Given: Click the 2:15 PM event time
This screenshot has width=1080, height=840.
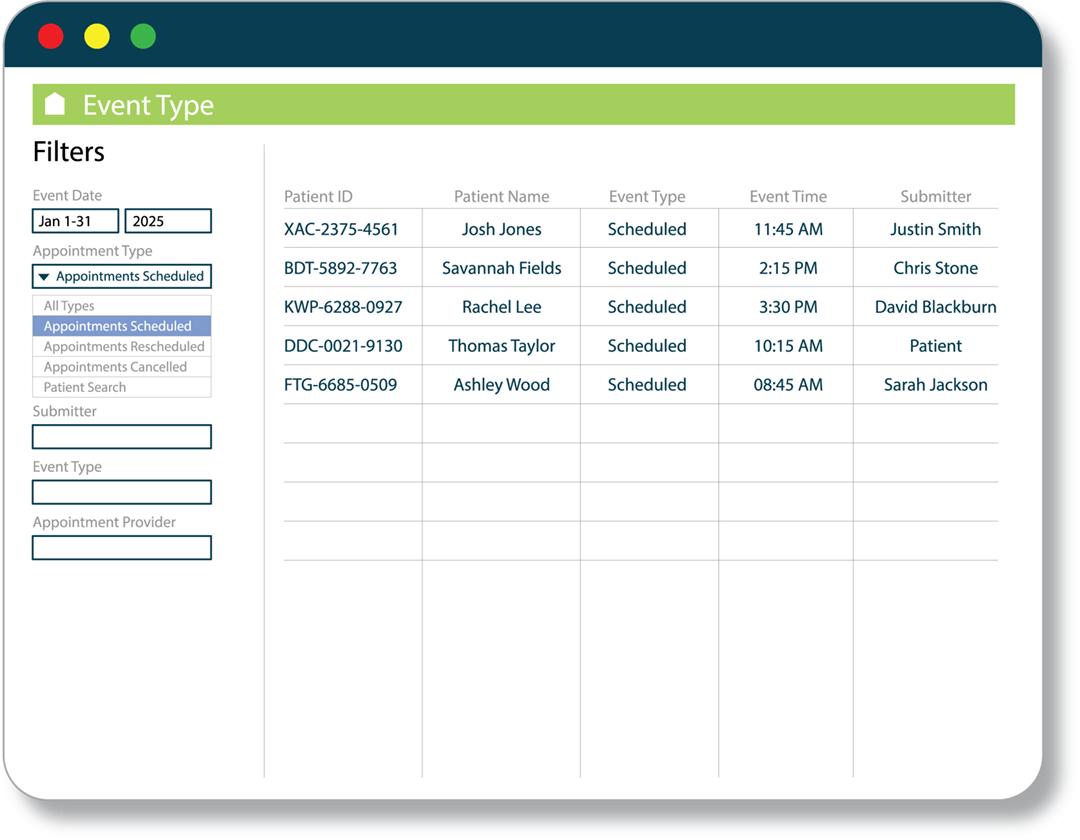Looking at the screenshot, I should coord(788,268).
